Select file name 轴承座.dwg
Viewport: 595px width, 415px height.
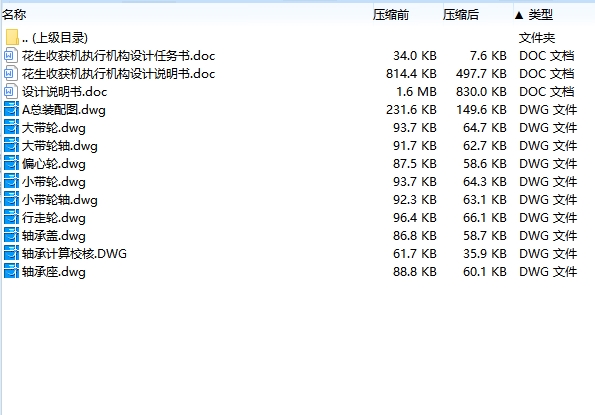pyautogui.click(x=54, y=272)
